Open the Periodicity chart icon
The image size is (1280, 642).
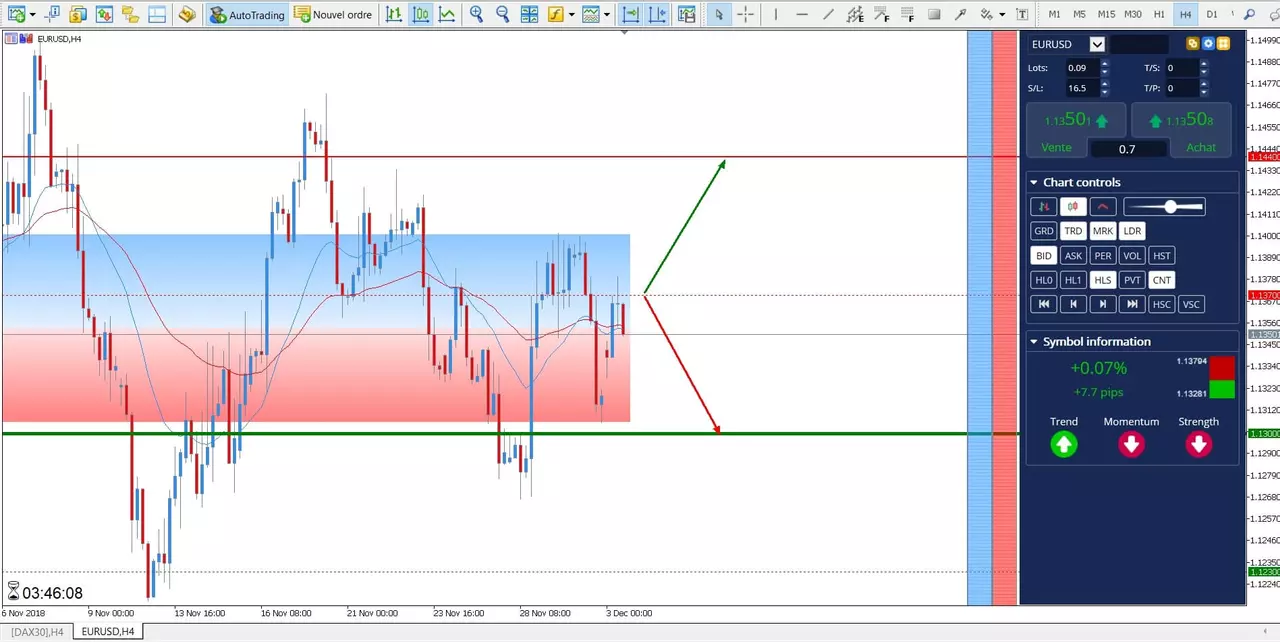coord(591,14)
